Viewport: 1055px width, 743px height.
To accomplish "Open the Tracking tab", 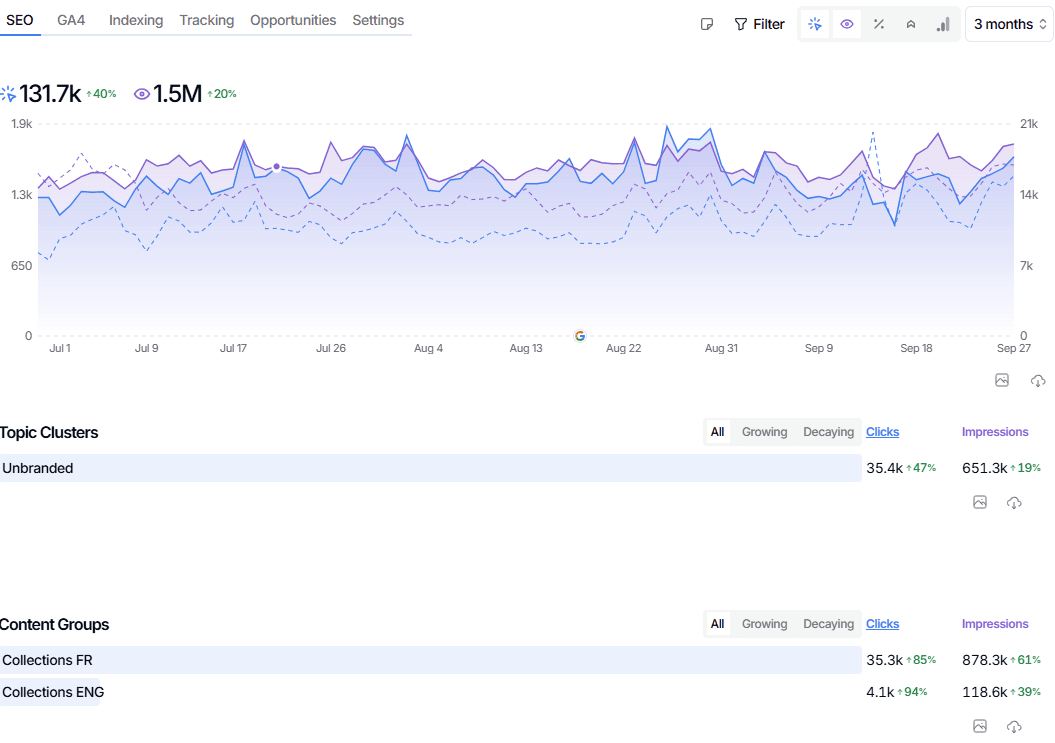I will coord(207,20).
